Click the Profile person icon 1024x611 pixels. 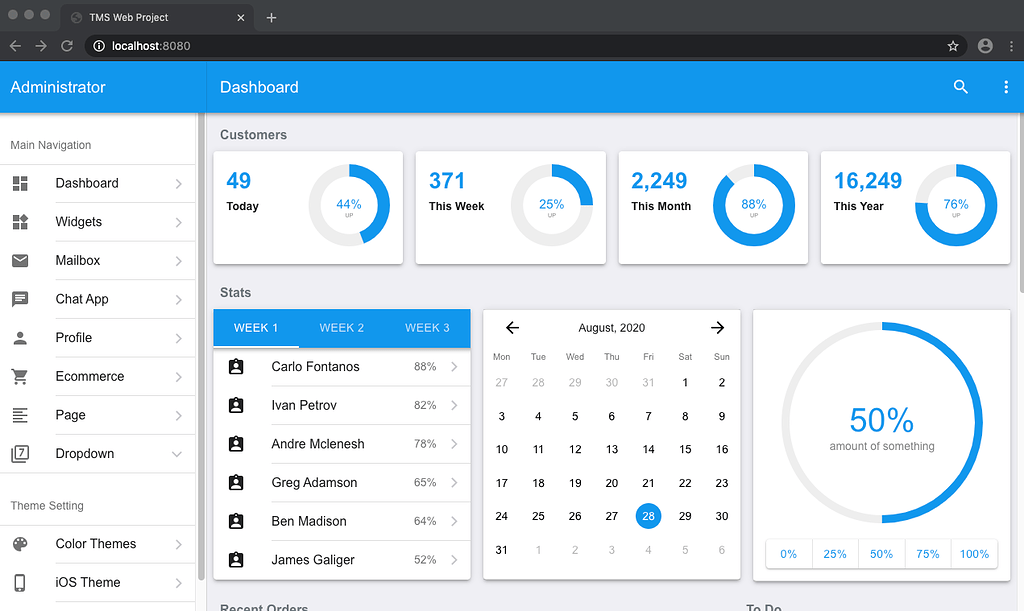tap(22, 338)
